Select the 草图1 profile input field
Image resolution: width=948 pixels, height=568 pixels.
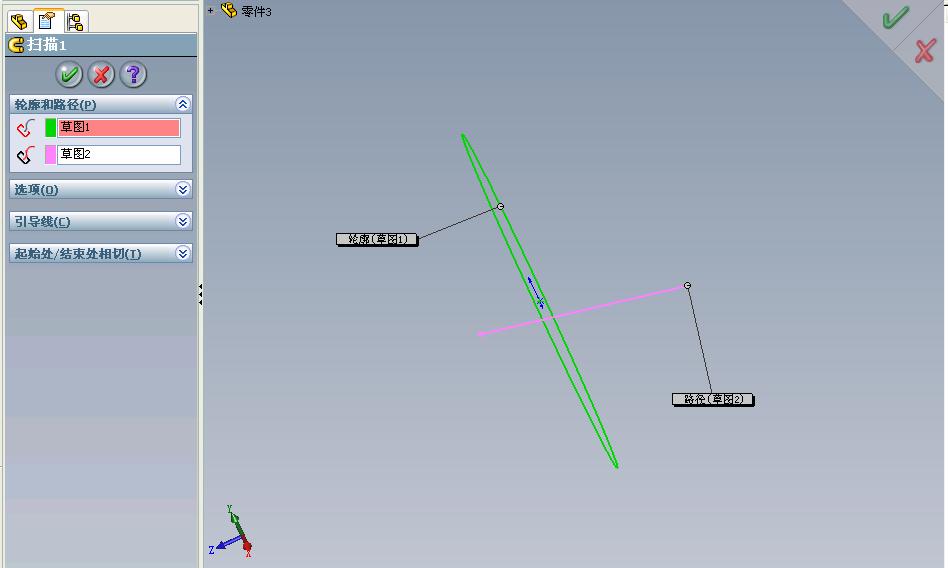click(x=118, y=128)
